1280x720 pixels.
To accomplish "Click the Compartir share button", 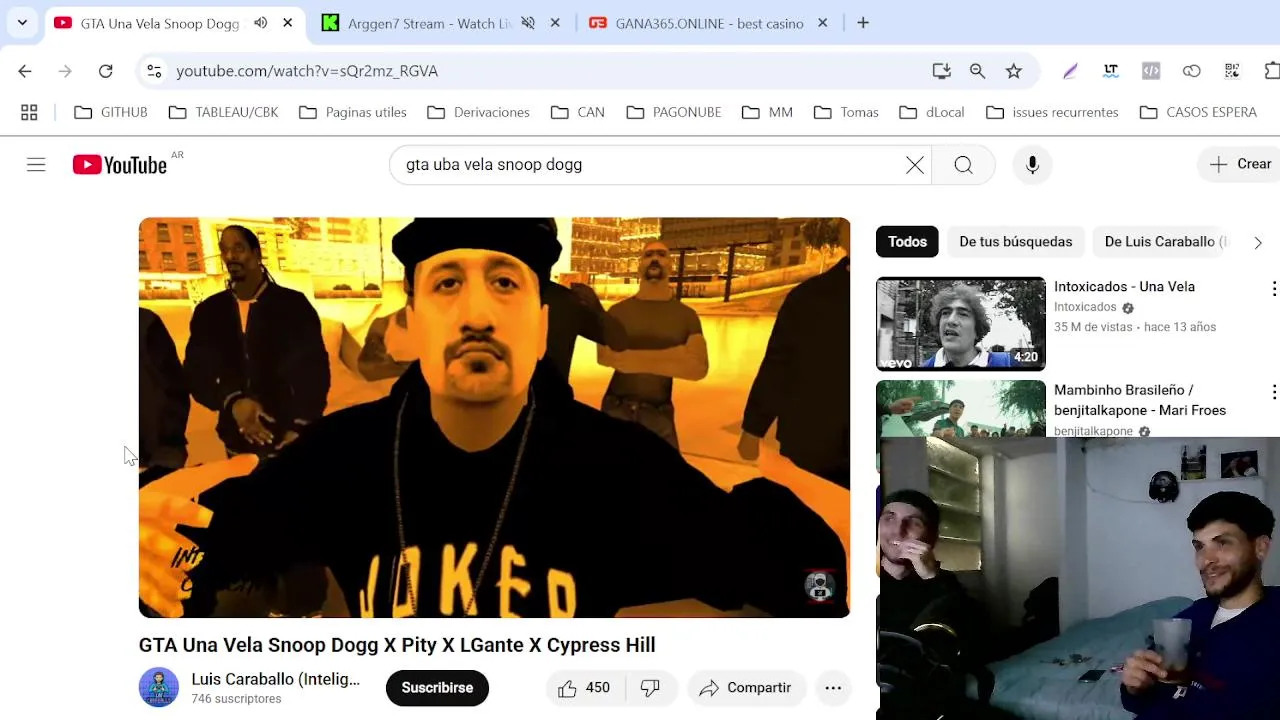I will point(746,688).
